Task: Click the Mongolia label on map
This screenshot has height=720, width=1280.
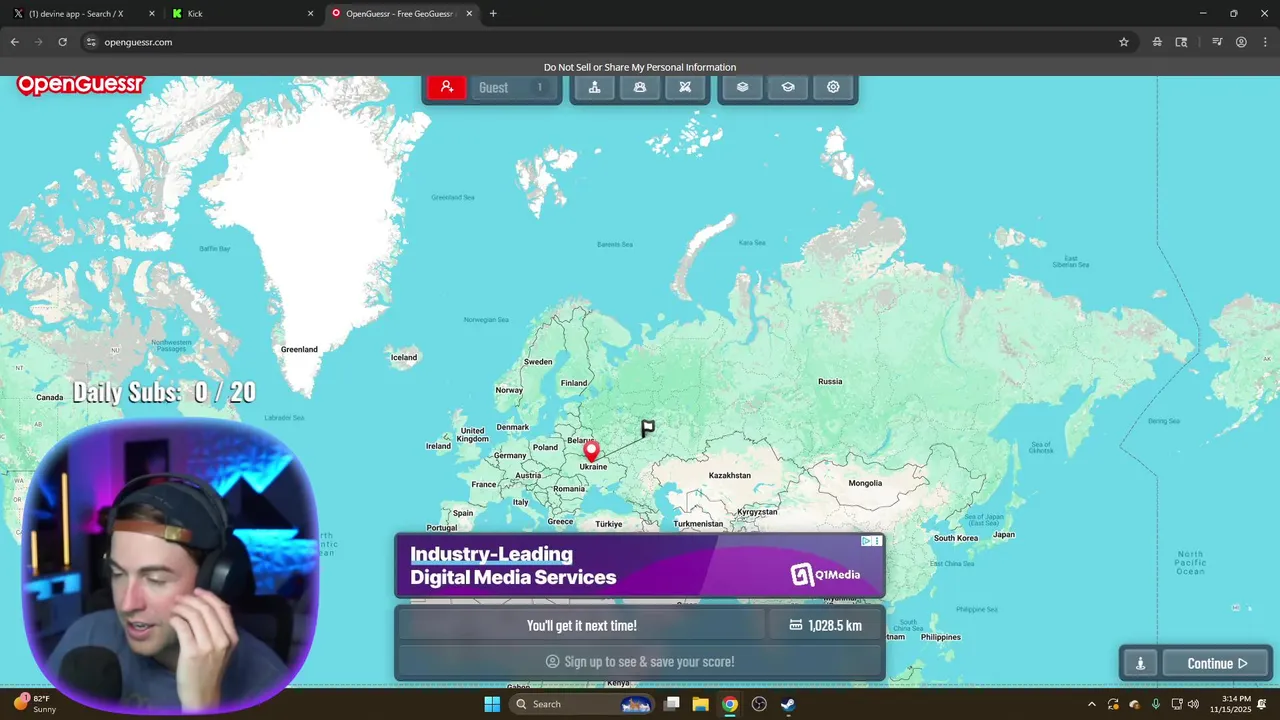Action: [x=865, y=483]
